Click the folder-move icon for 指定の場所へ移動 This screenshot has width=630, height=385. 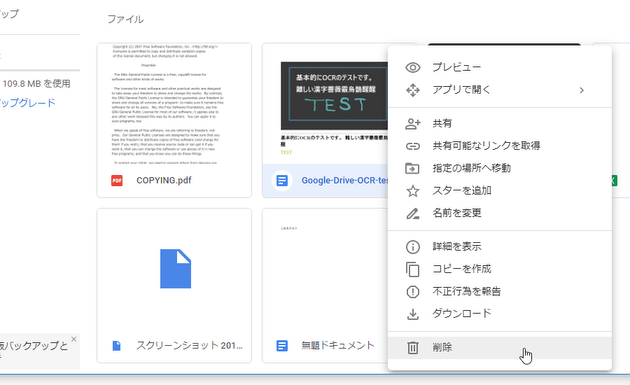pyautogui.click(x=412, y=168)
